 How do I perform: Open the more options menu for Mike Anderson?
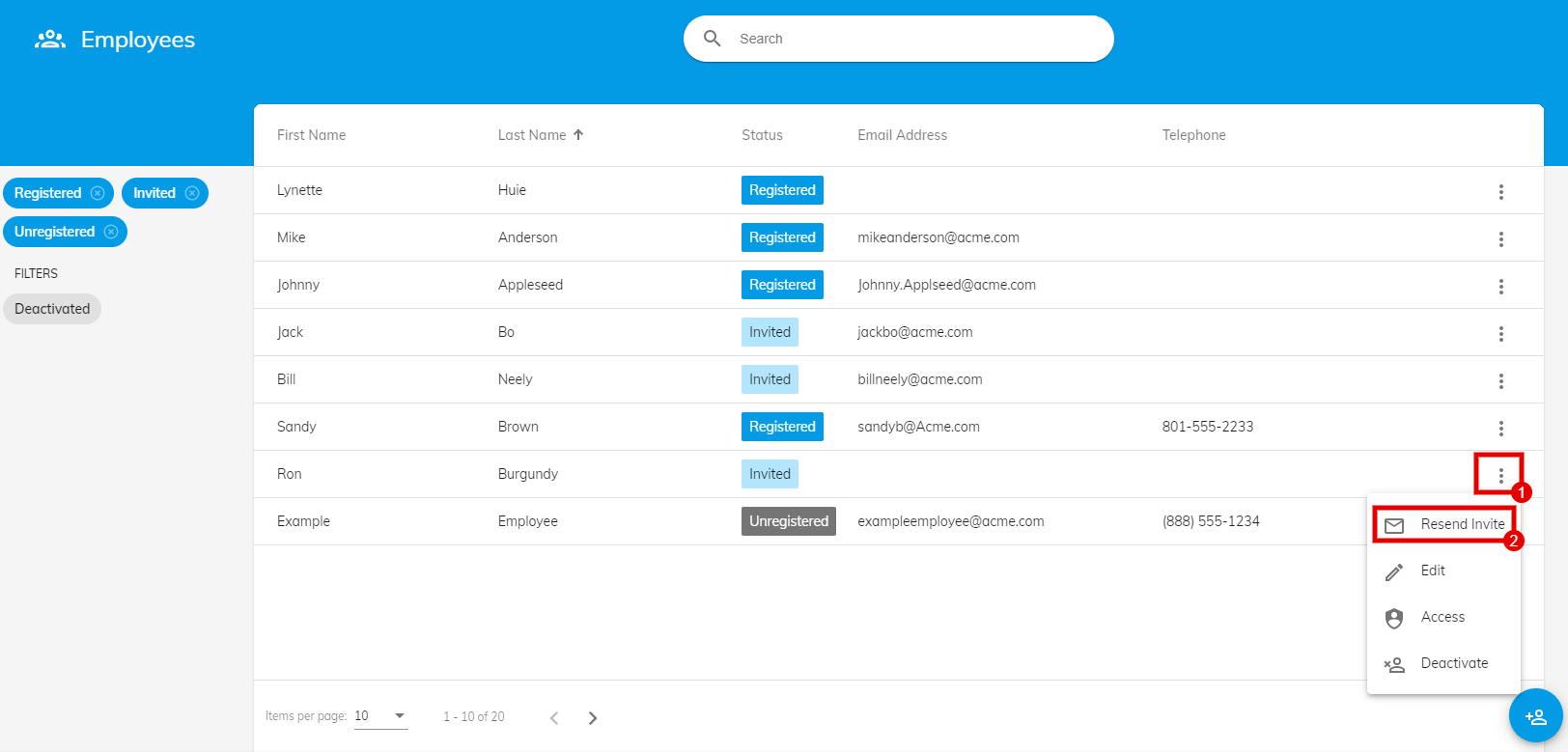[1500, 239]
